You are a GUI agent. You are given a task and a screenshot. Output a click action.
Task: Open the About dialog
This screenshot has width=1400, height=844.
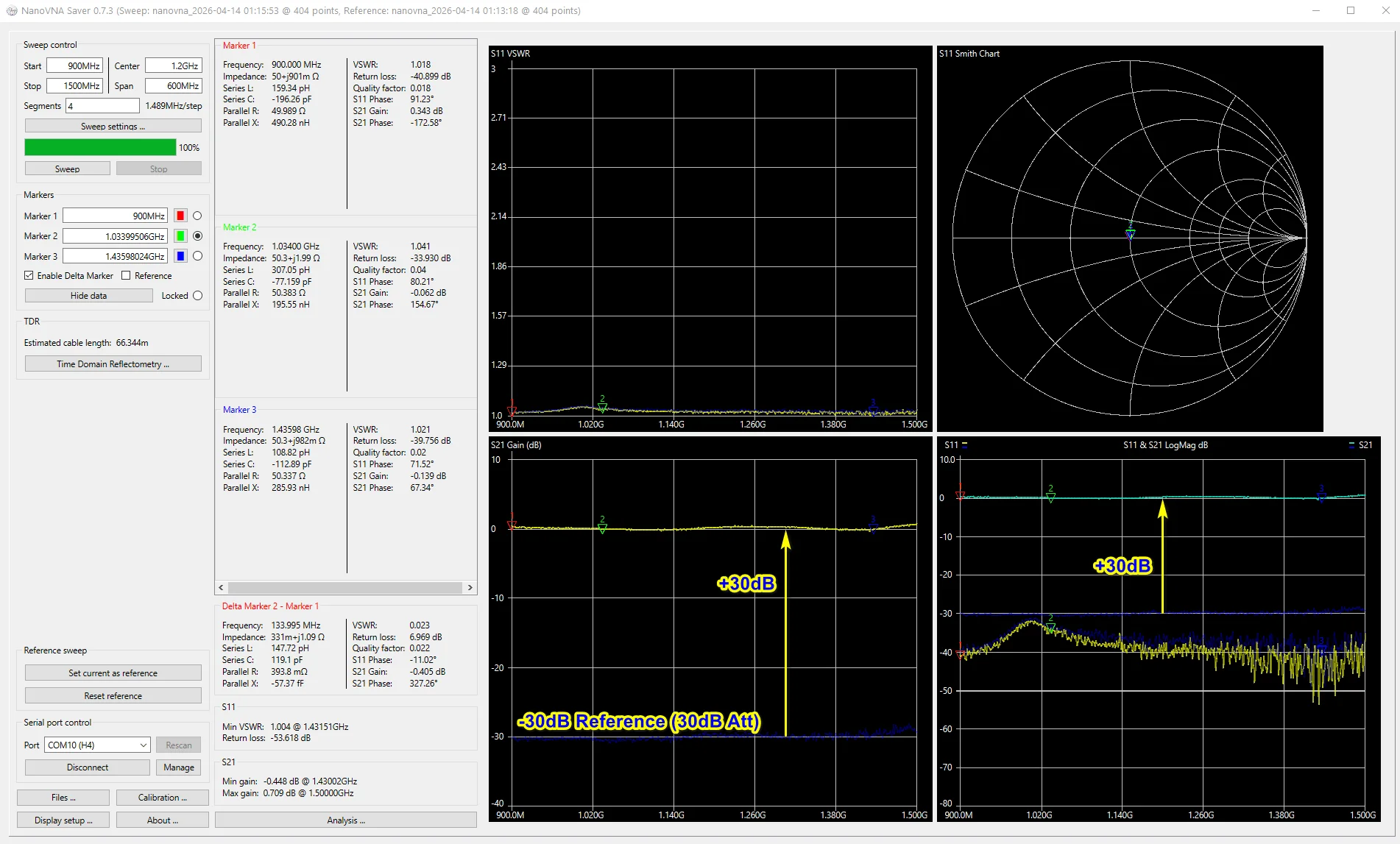click(x=163, y=820)
